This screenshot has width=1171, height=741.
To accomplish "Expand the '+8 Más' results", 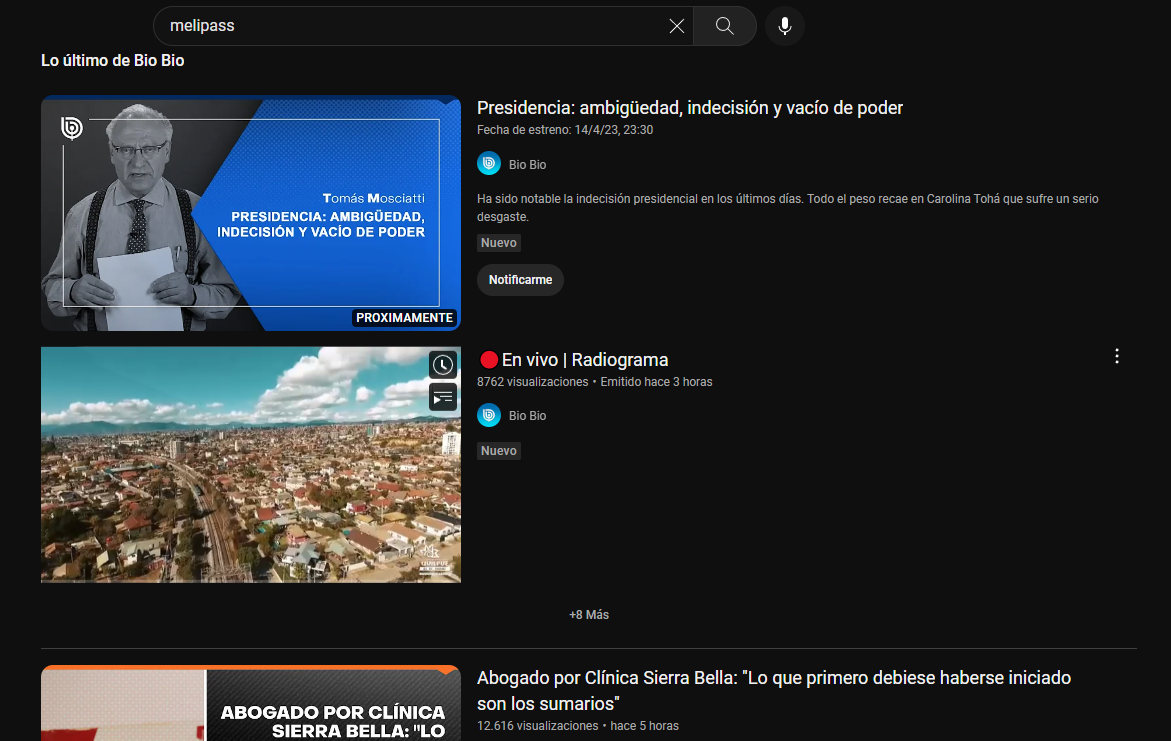I will tap(589, 615).
